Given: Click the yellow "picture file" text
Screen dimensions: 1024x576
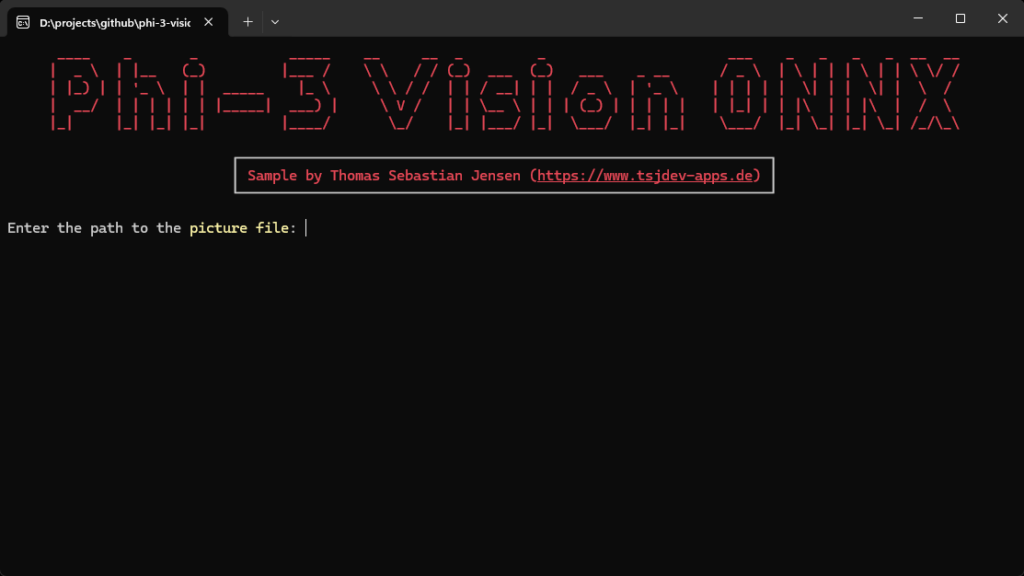Looking at the screenshot, I should coord(242,228).
